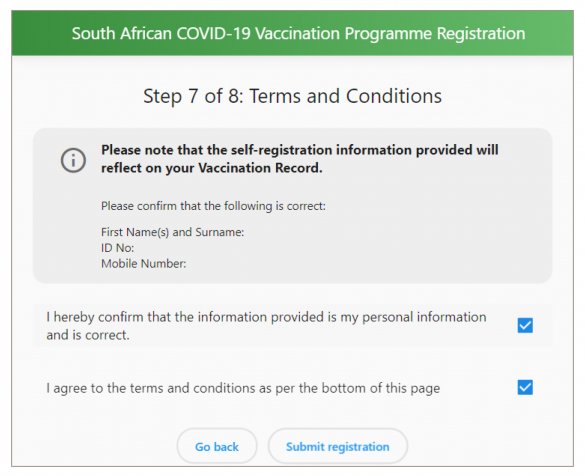Click 'reflect on your Vaccination Record.' line
Screen dimensions: 585x475
(212, 168)
